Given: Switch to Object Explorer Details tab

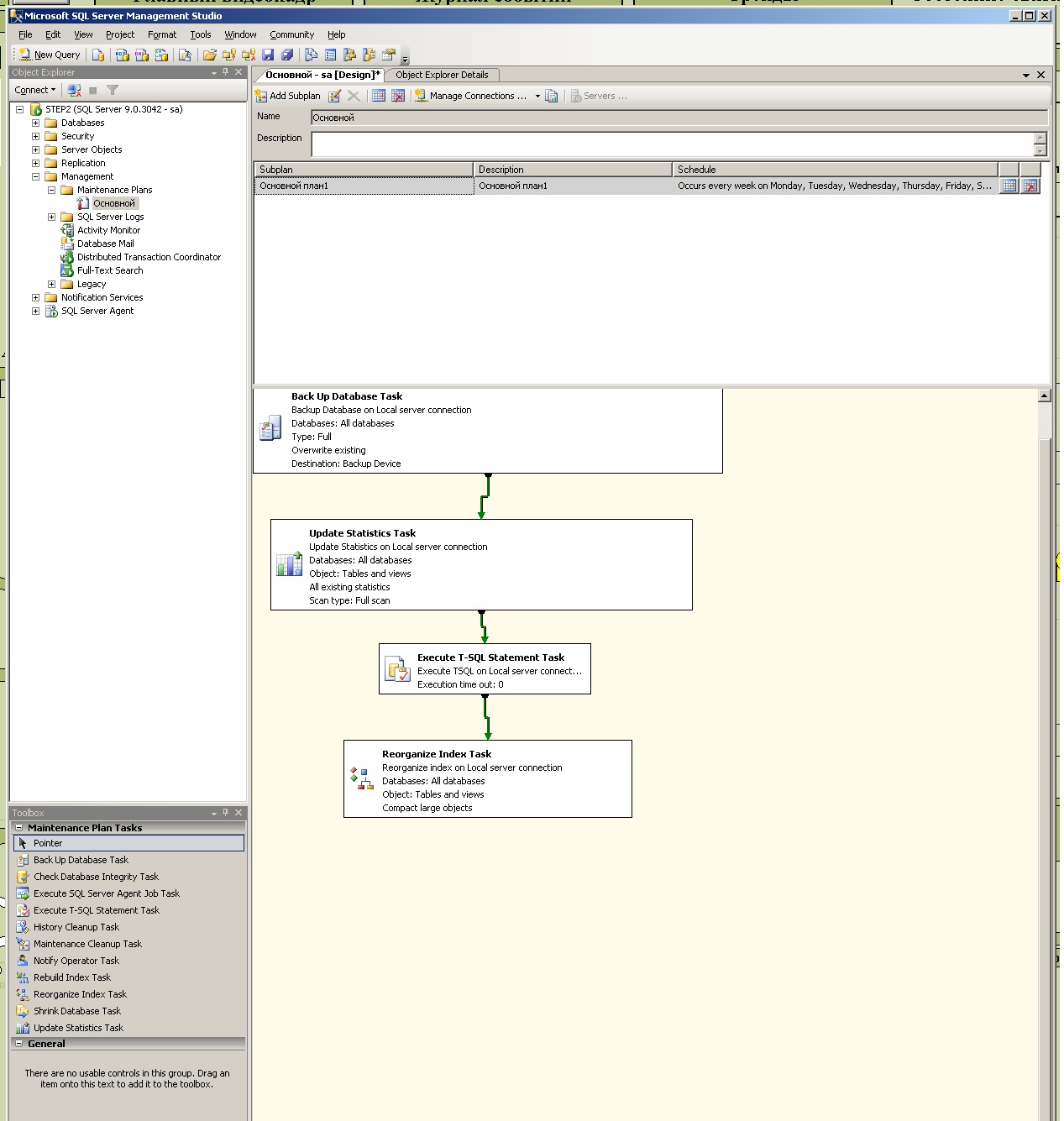Looking at the screenshot, I should click(x=442, y=76).
